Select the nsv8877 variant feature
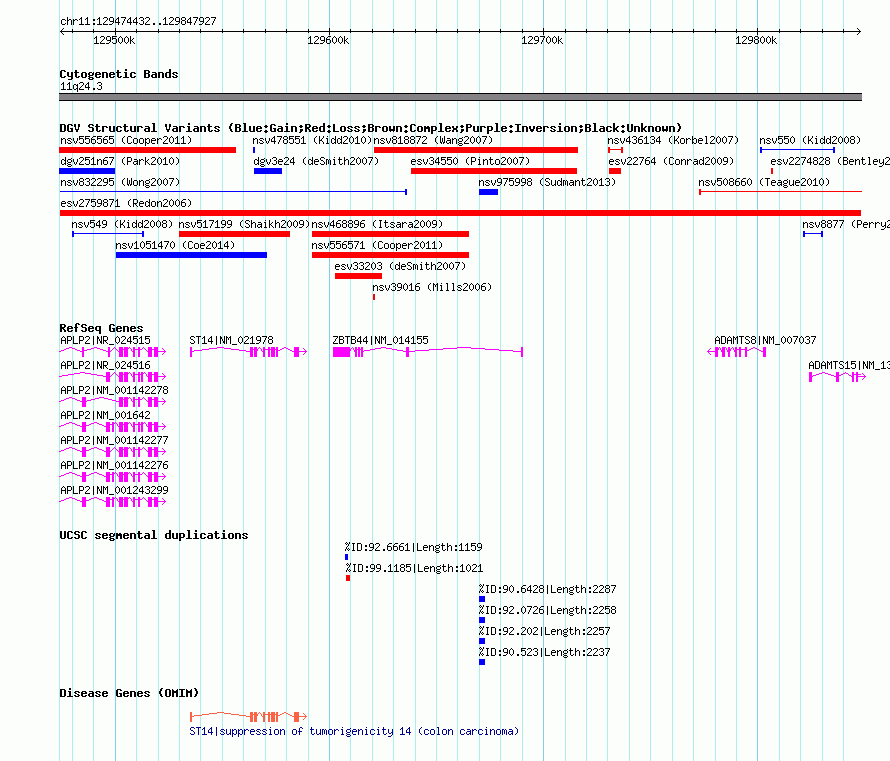Viewport: 890px width, 761px height. (x=813, y=234)
